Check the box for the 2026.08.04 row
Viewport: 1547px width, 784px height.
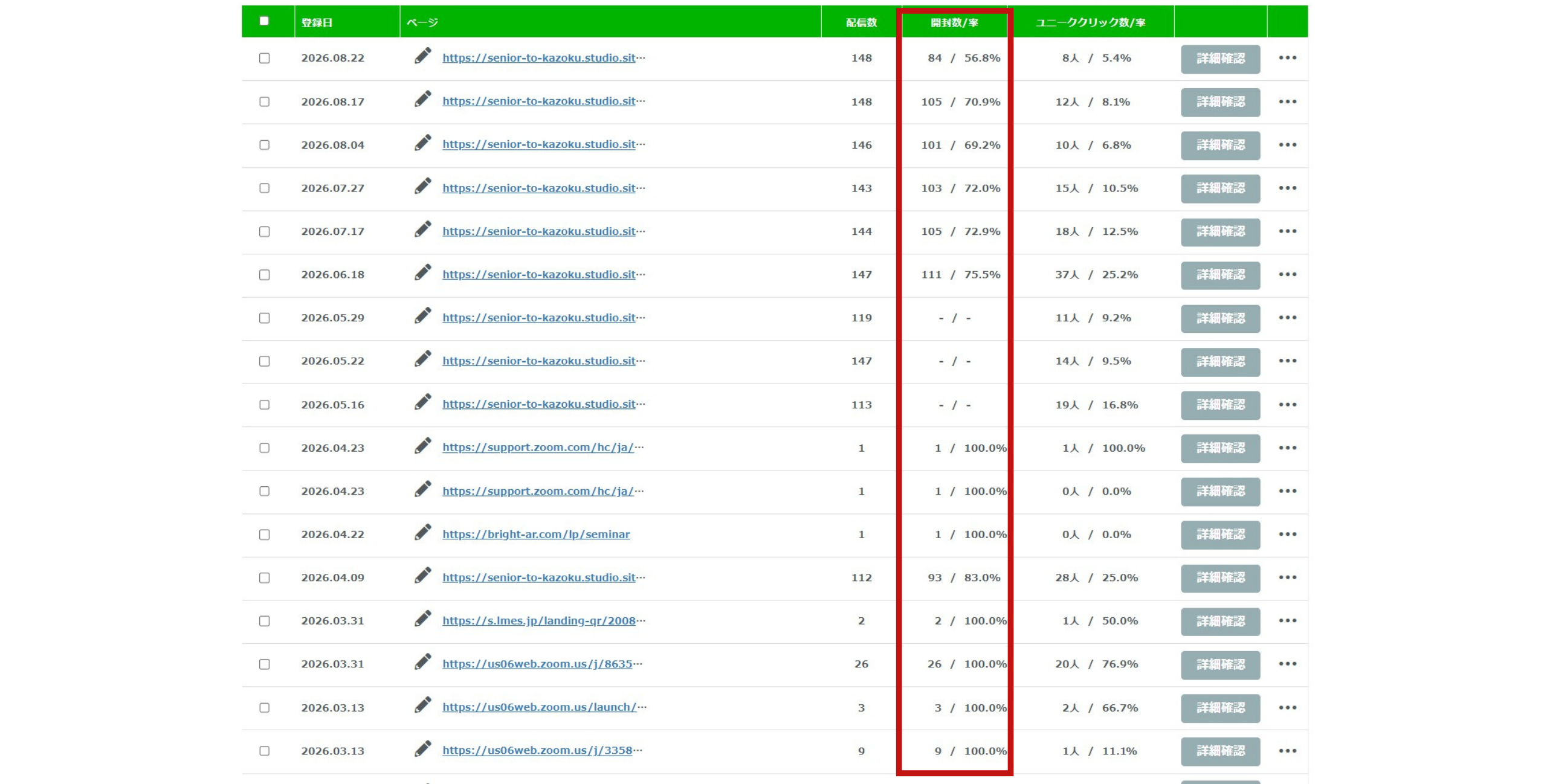pyautogui.click(x=264, y=145)
